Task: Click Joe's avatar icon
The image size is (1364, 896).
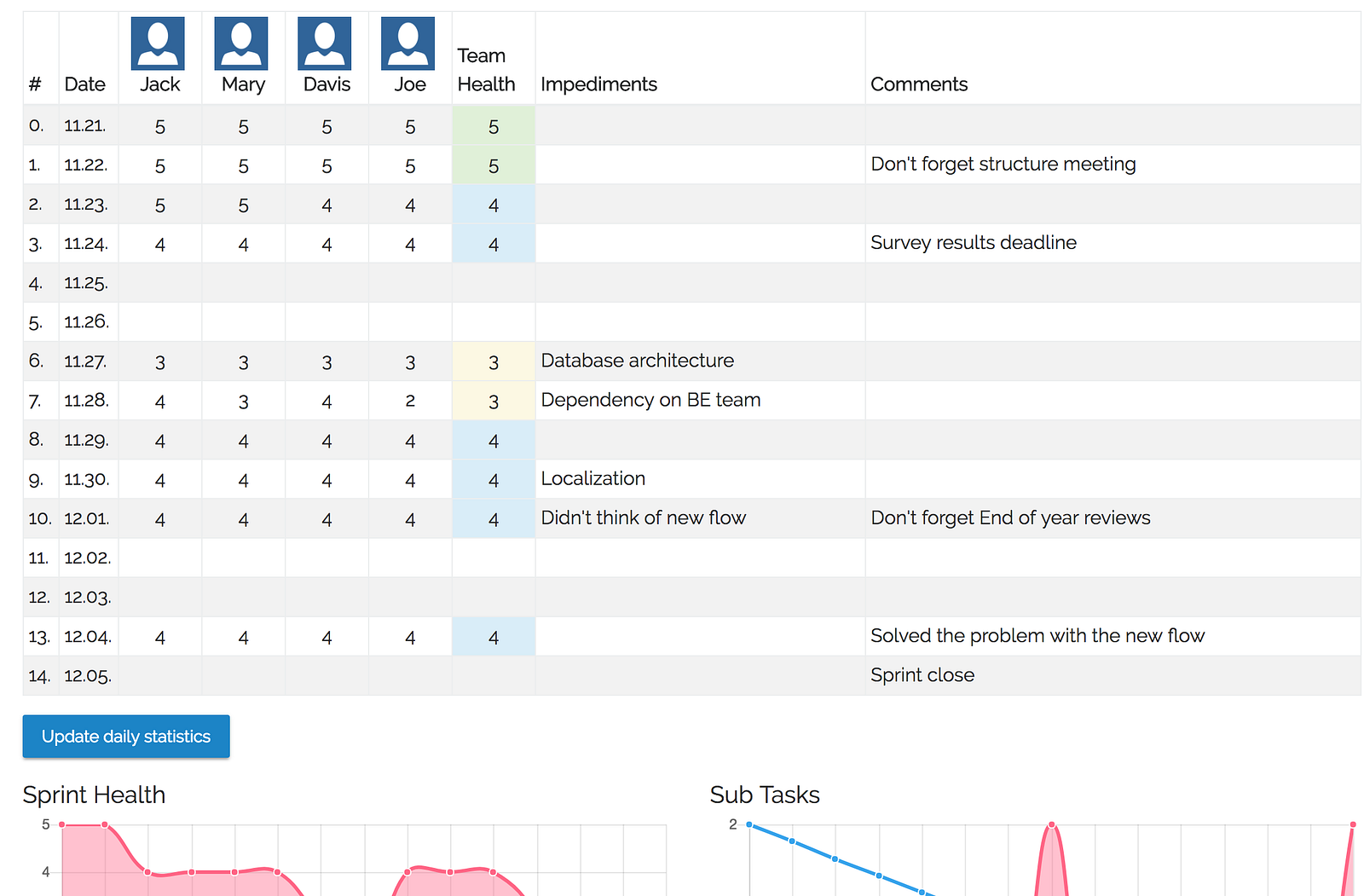Action: 408,43
